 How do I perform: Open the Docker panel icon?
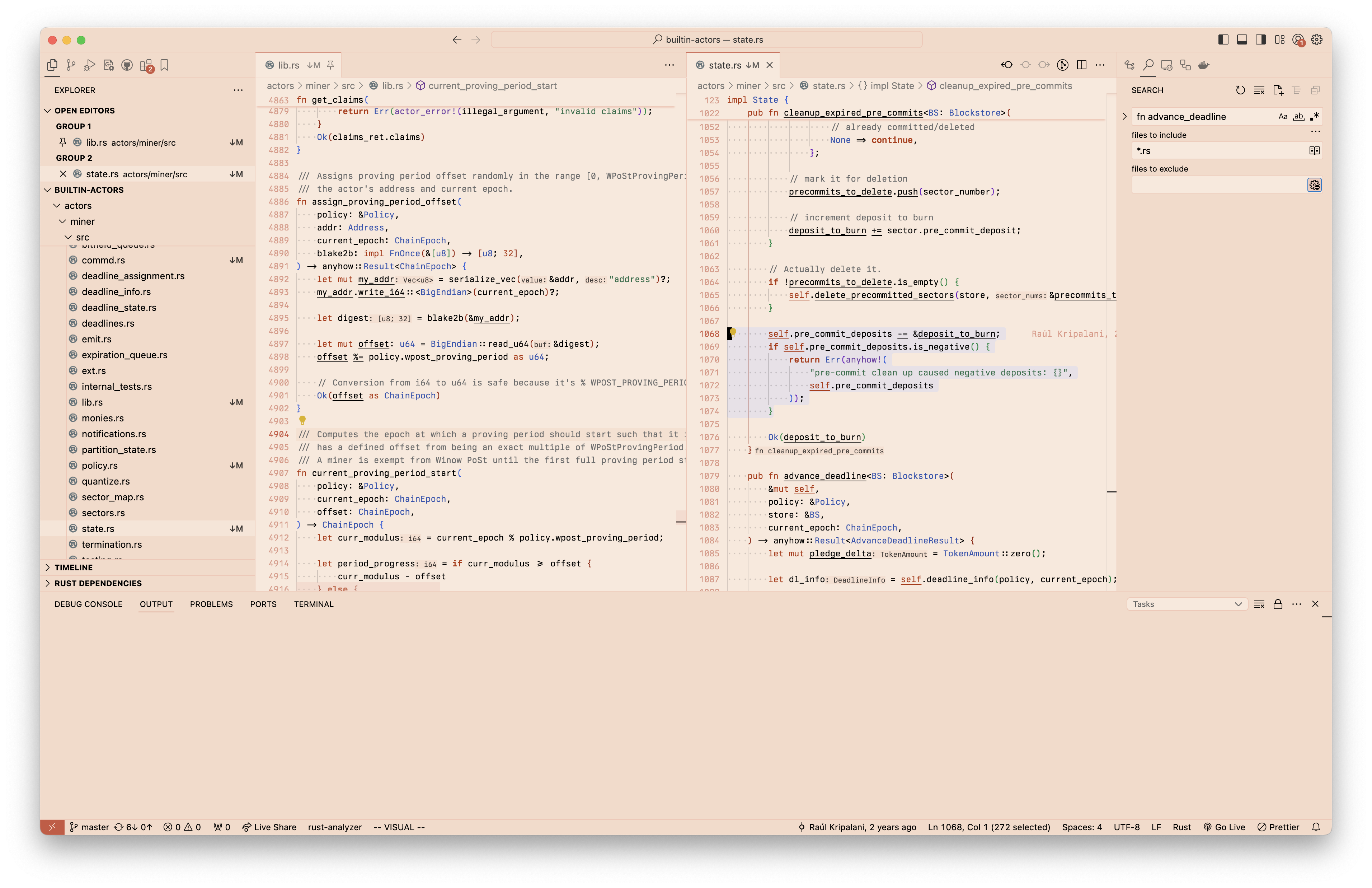click(x=1204, y=65)
